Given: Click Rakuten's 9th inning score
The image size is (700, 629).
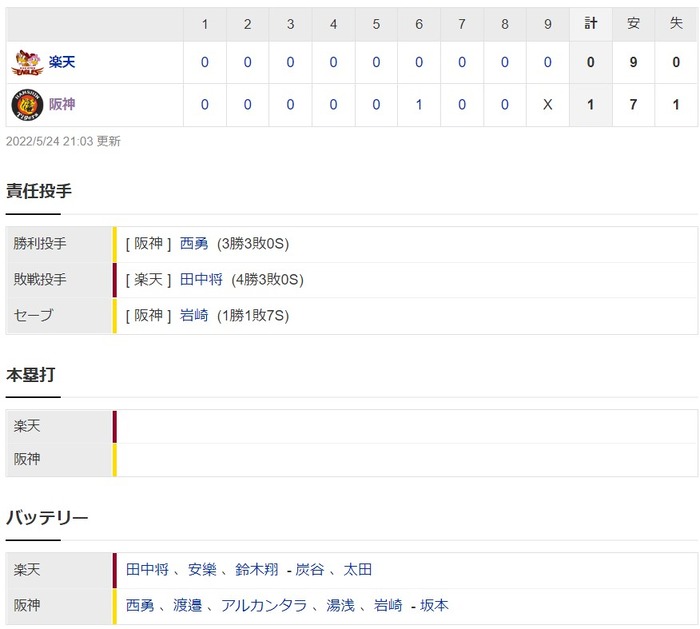Looking at the screenshot, I should click(x=548, y=62).
